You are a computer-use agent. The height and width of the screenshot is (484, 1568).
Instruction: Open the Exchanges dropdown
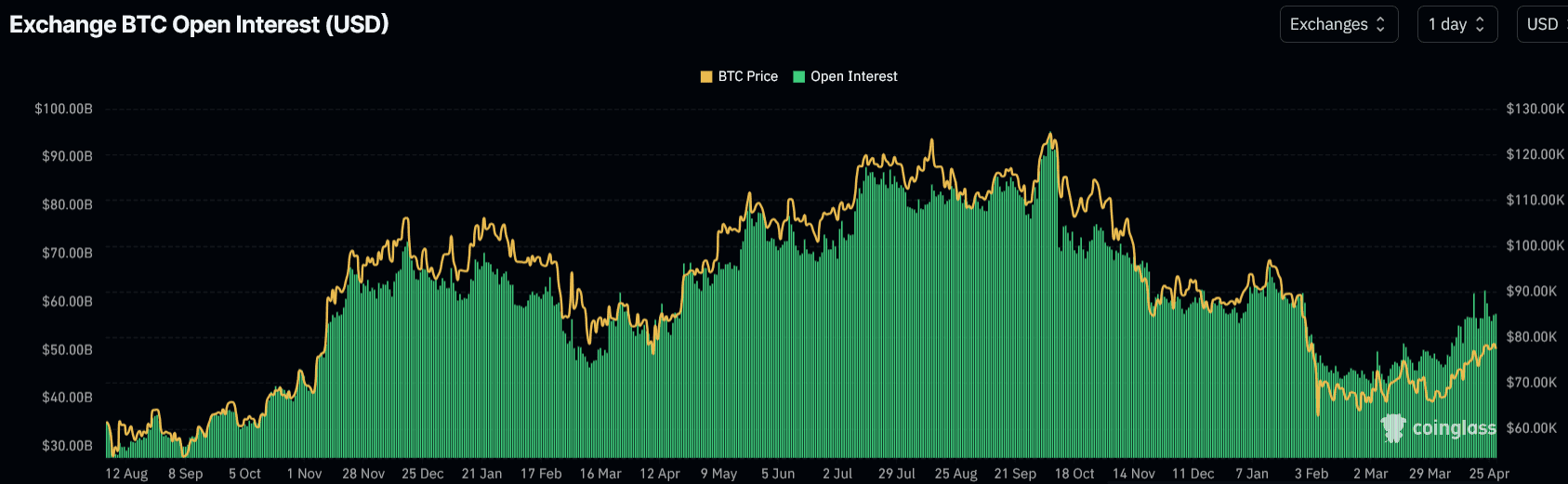pyautogui.click(x=1337, y=24)
